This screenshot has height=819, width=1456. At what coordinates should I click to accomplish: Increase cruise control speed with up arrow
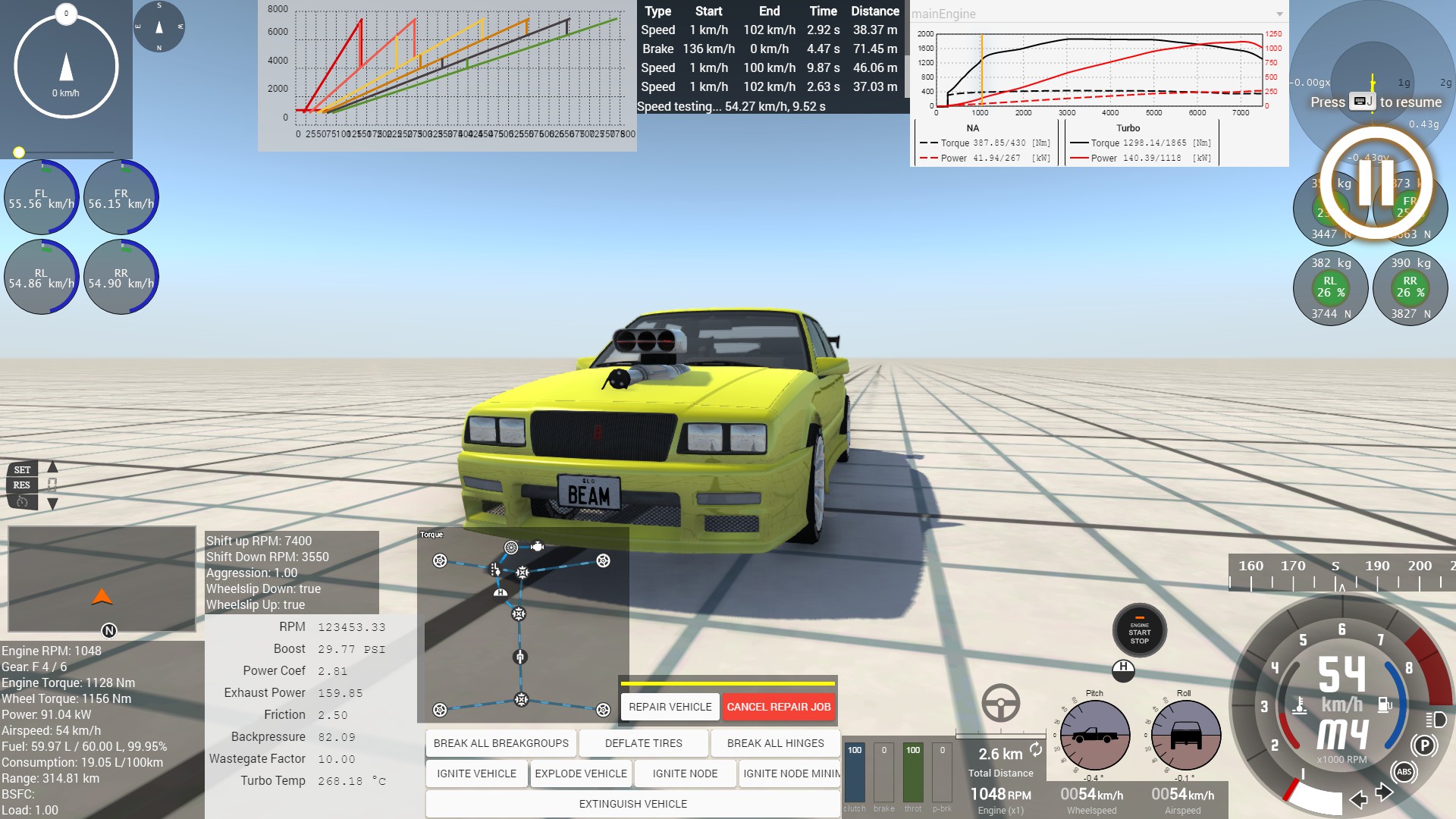tap(53, 468)
